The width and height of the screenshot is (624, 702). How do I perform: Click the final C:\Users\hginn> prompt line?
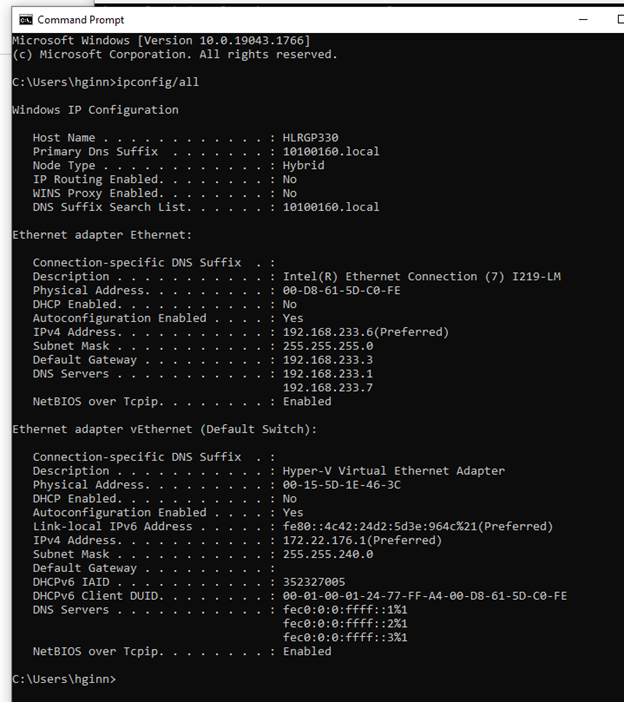pos(63,679)
